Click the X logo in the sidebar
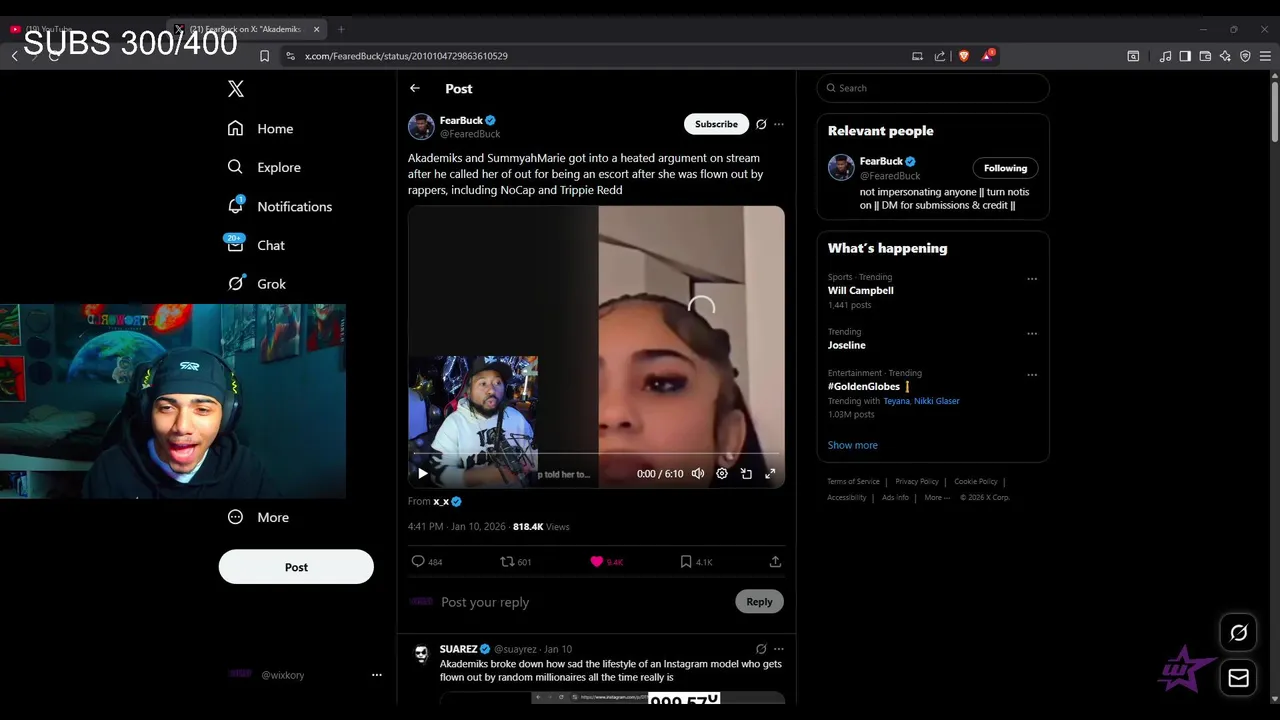Image resolution: width=1280 pixels, height=720 pixels. pyautogui.click(x=236, y=89)
